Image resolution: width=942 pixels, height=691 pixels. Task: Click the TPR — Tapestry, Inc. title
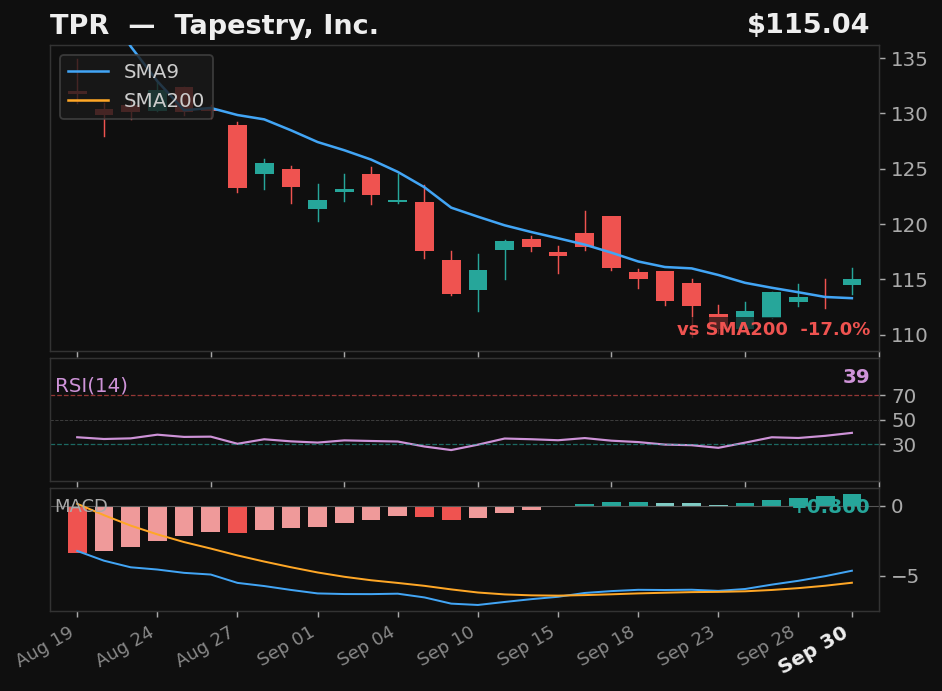pos(214,25)
